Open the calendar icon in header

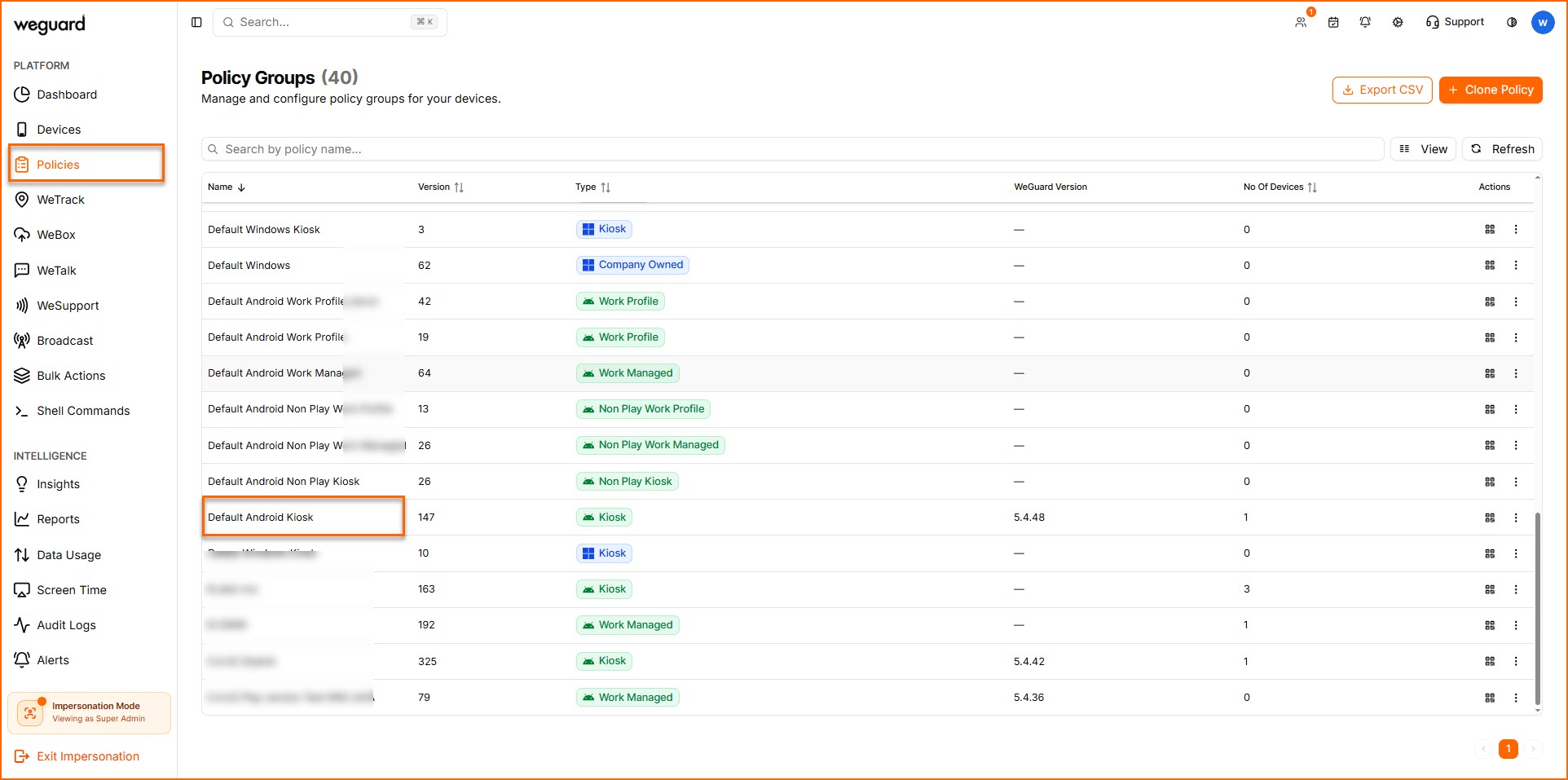point(1333,22)
